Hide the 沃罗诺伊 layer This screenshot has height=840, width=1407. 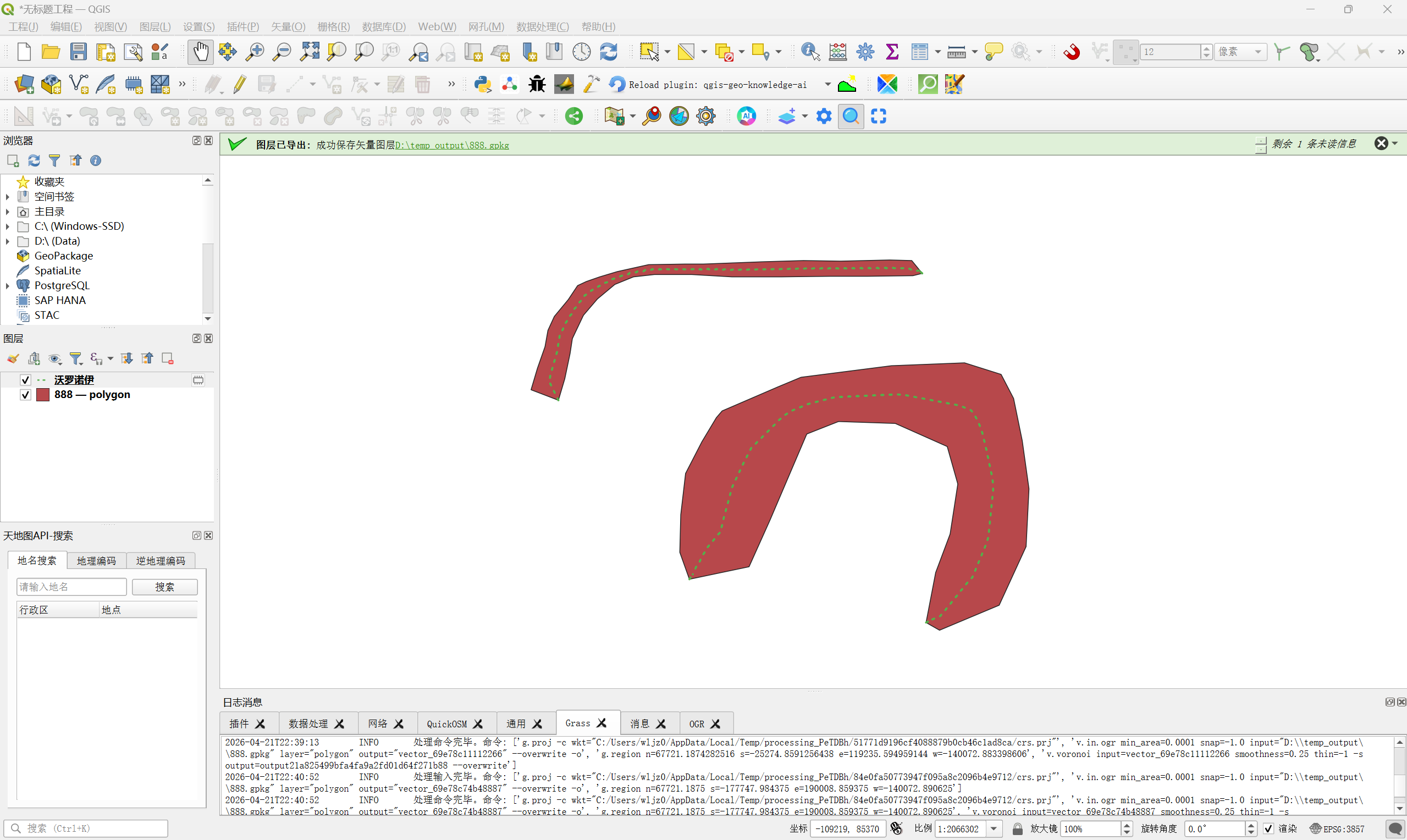pos(25,380)
